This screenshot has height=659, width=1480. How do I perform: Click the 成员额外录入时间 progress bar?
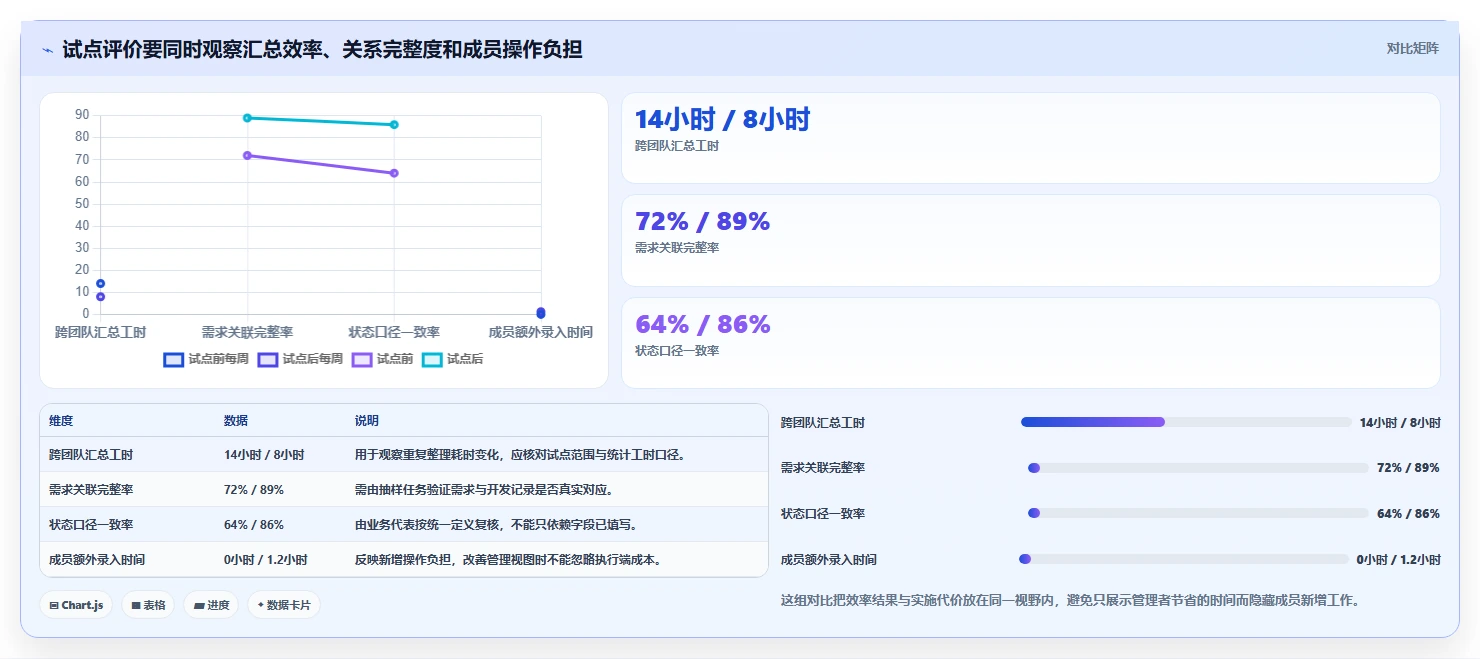point(1183,559)
